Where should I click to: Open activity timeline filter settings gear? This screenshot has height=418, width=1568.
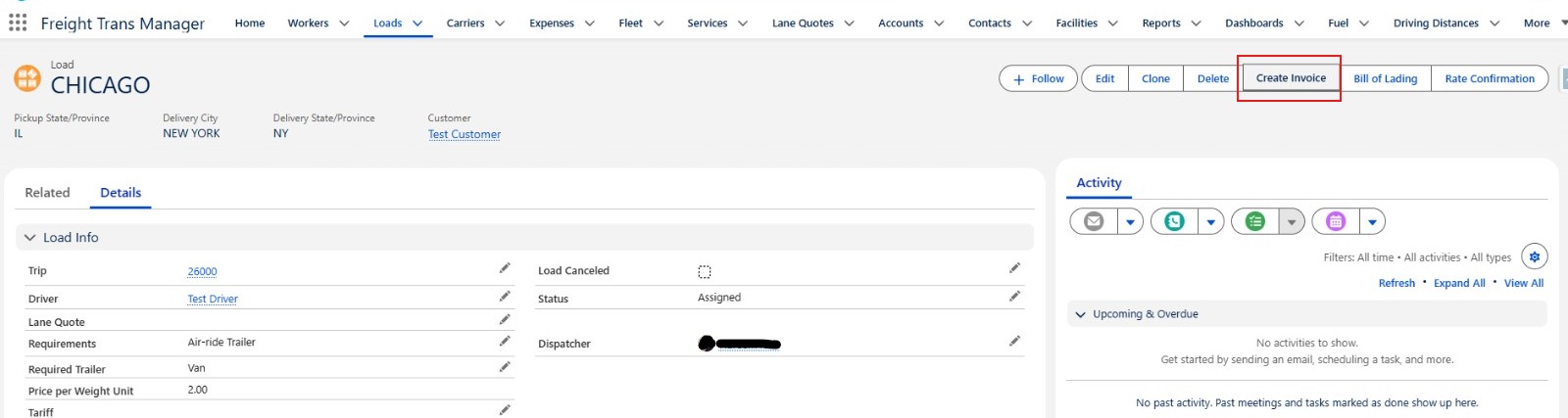(x=1534, y=256)
